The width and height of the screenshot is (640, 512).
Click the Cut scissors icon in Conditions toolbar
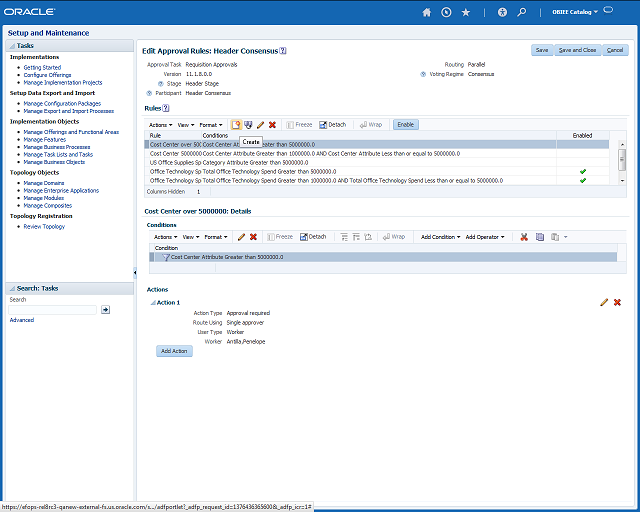click(x=524, y=237)
